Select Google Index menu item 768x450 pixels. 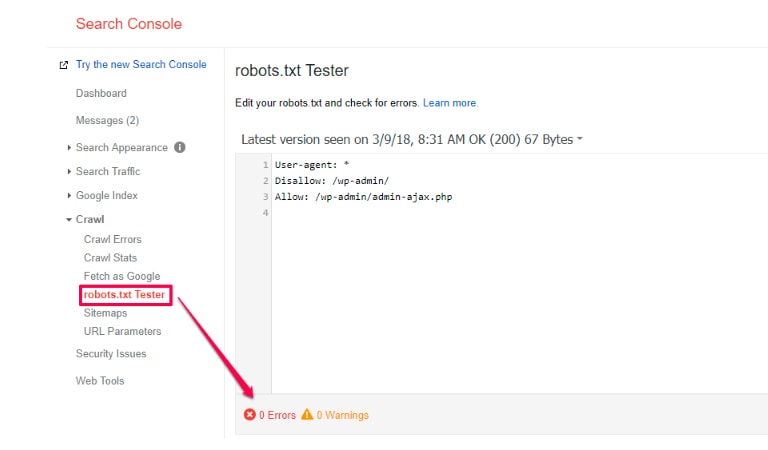coord(107,195)
